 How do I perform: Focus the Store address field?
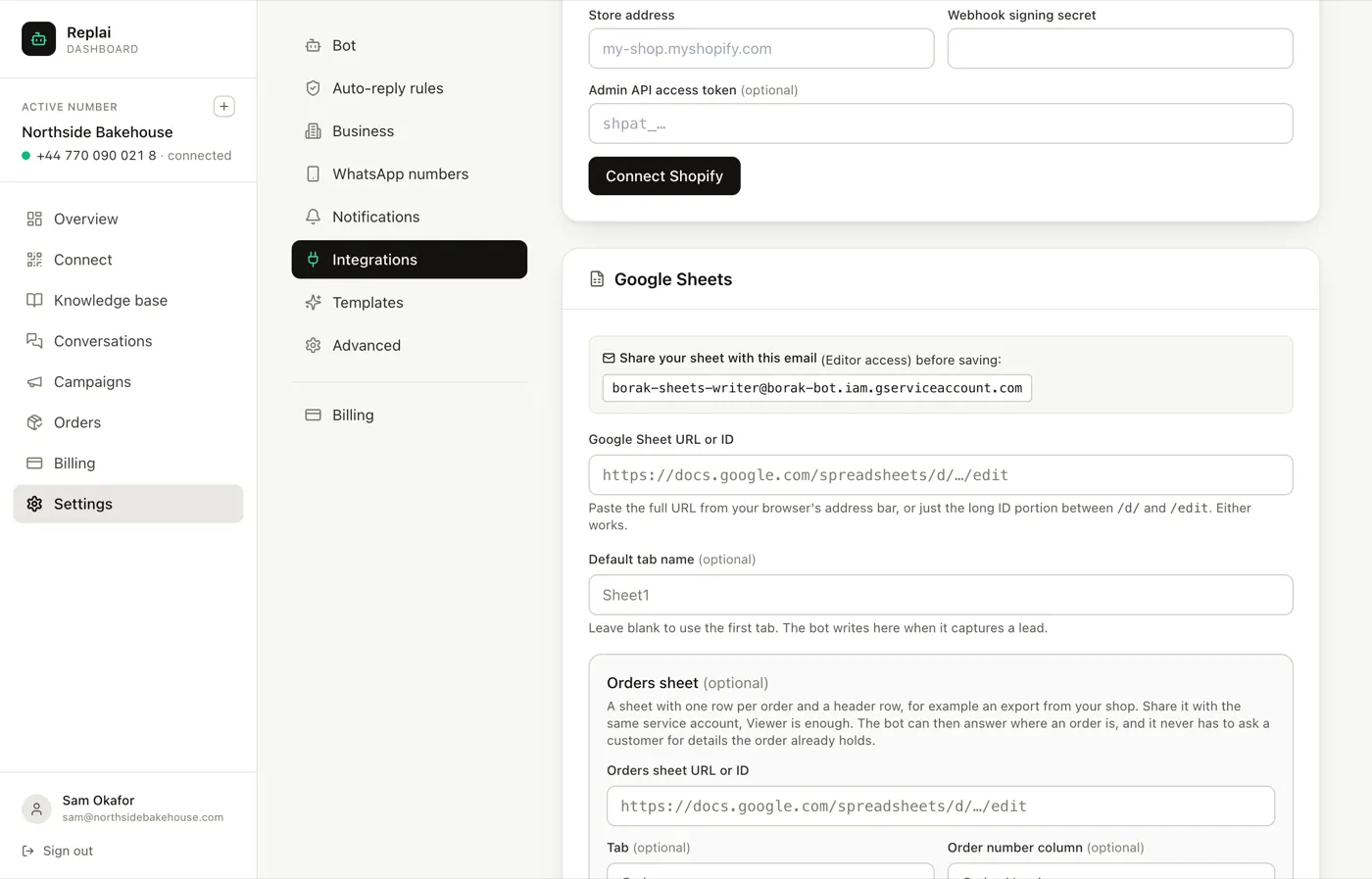(x=761, y=48)
